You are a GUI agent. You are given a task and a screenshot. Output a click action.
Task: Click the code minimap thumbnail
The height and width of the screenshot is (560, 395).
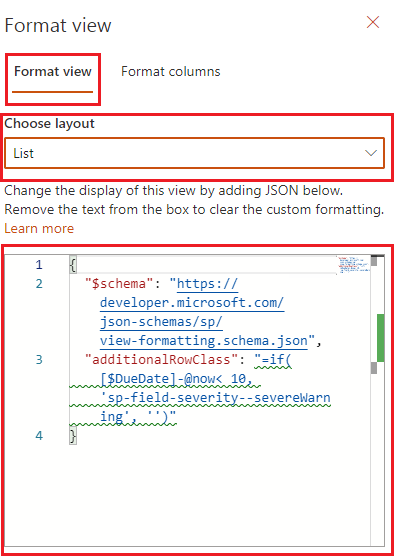point(354,265)
